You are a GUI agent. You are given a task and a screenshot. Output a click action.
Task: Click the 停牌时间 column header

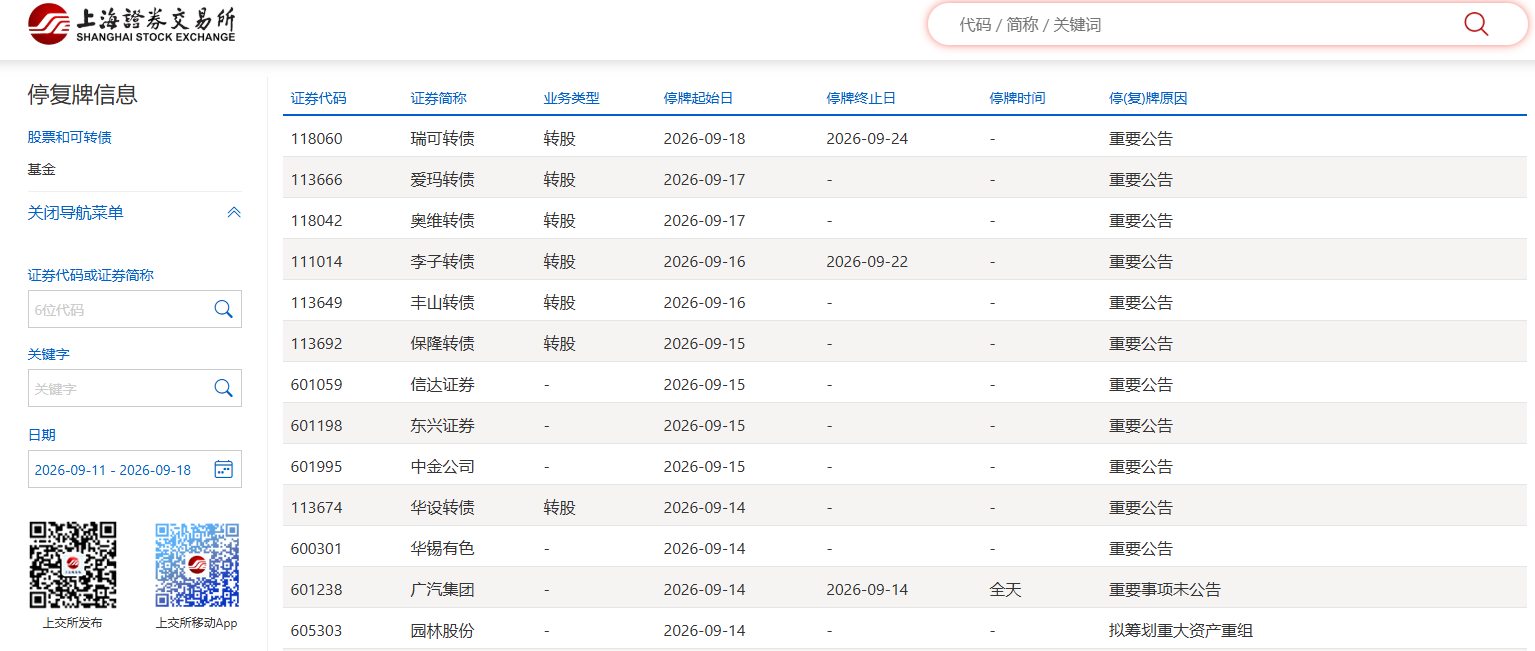click(1018, 98)
